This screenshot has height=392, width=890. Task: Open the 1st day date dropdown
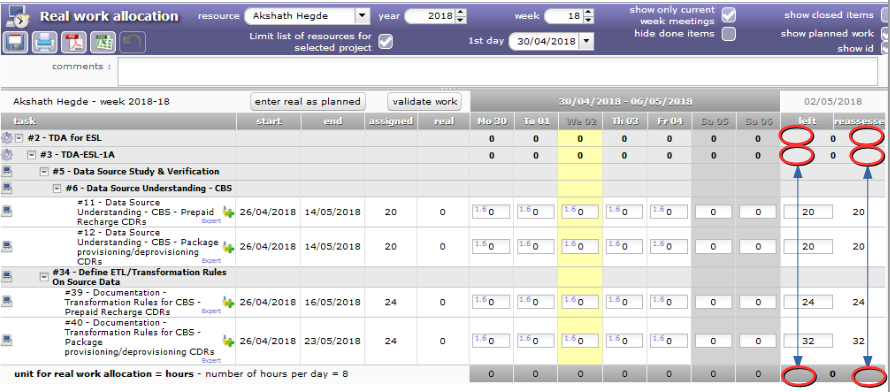586,41
